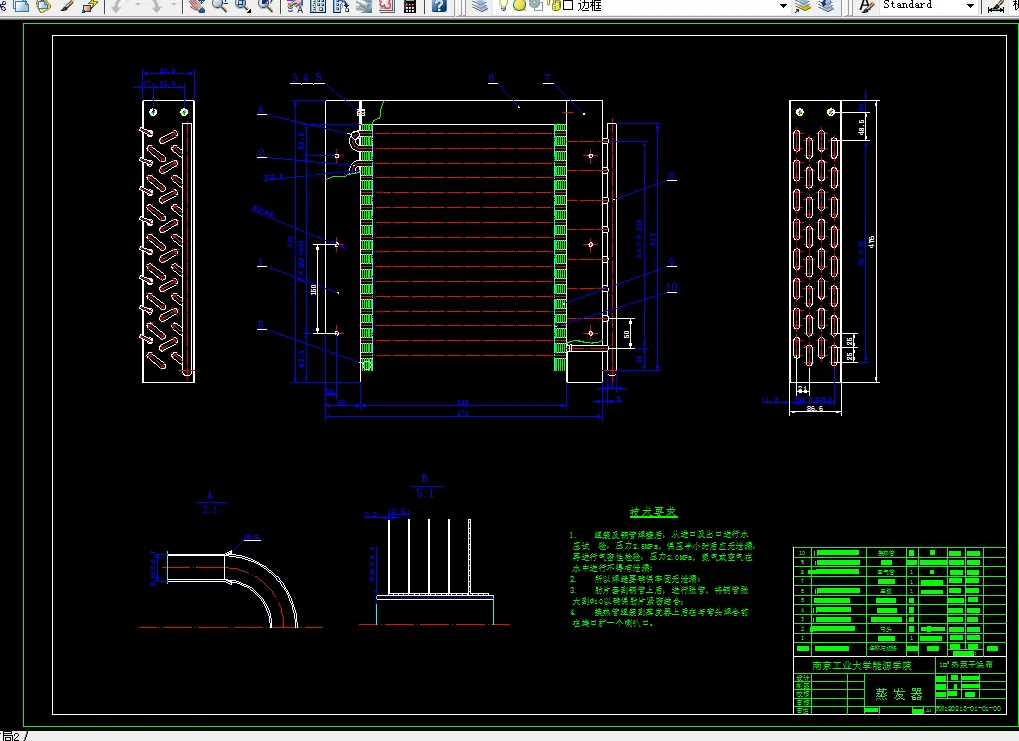Select detail view label B 5:1

point(424,486)
